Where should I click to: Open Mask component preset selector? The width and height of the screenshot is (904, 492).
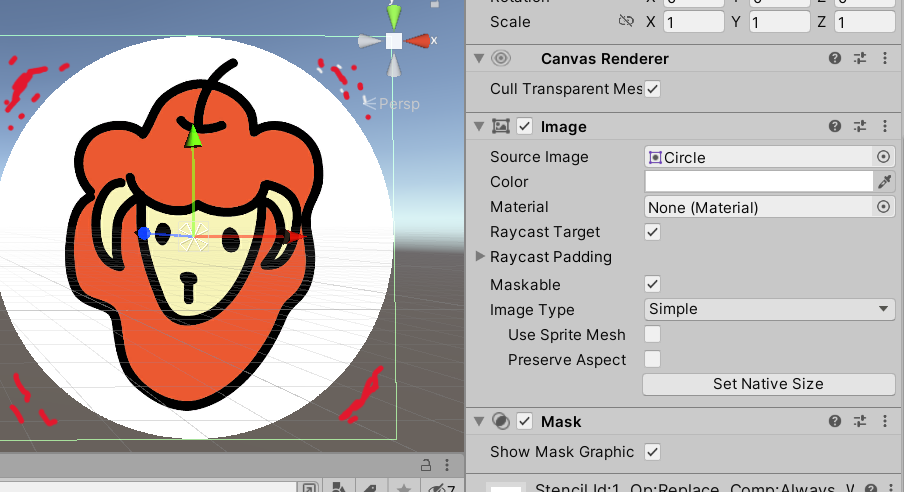[x=860, y=422]
